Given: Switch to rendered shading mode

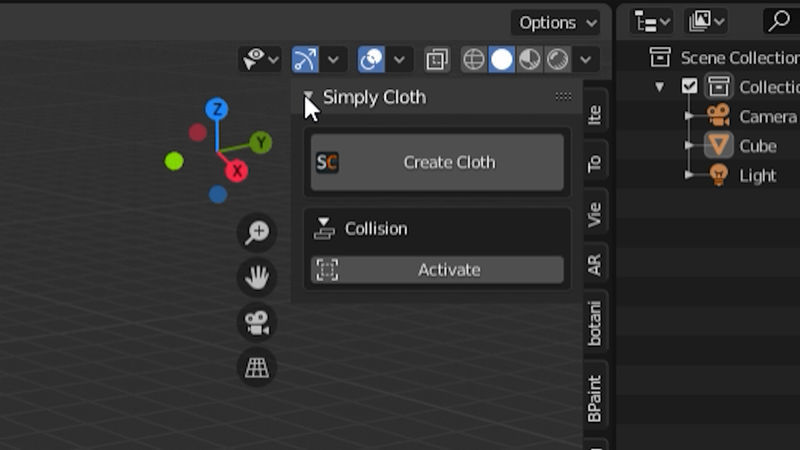Looking at the screenshot, I should 557,60.
